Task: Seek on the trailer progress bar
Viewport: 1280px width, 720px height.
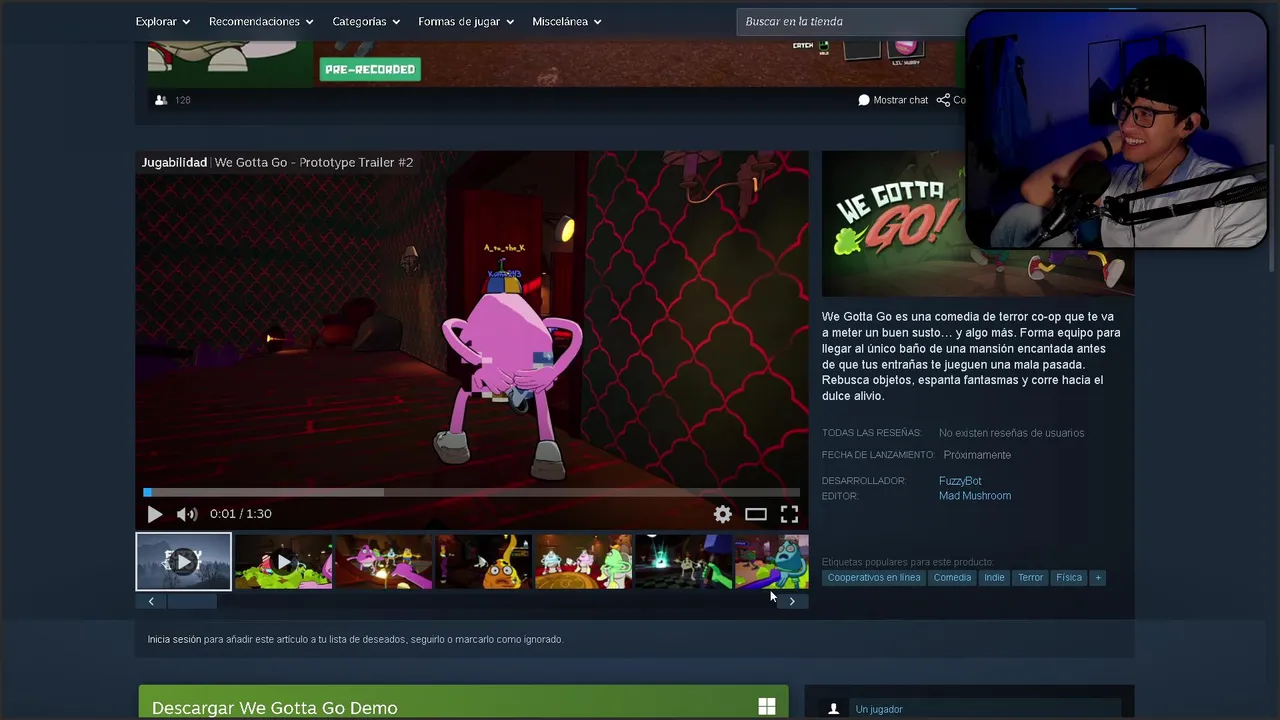Action: coord(472,492)
